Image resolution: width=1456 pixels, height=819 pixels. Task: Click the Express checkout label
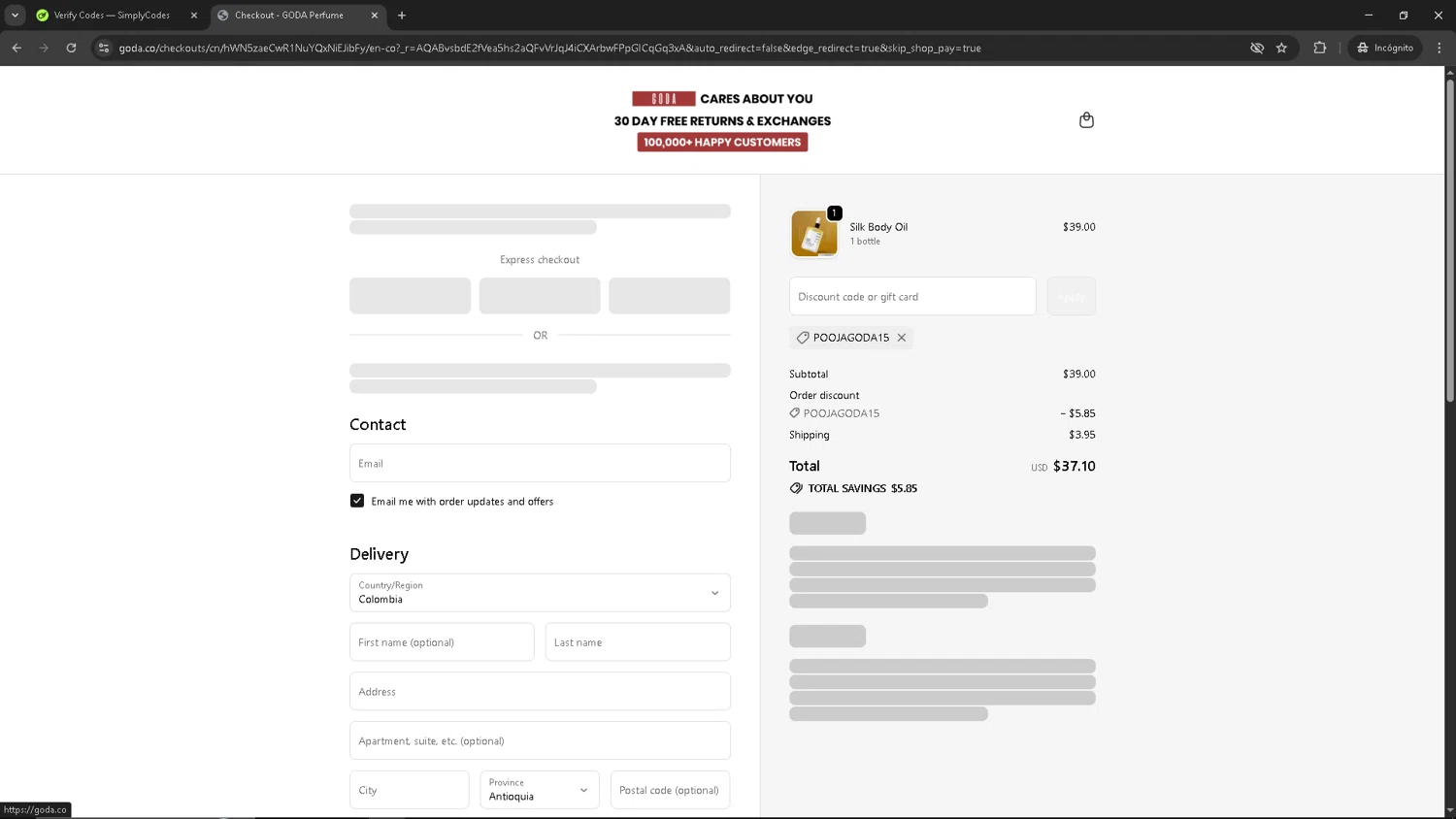click(540, 260)
